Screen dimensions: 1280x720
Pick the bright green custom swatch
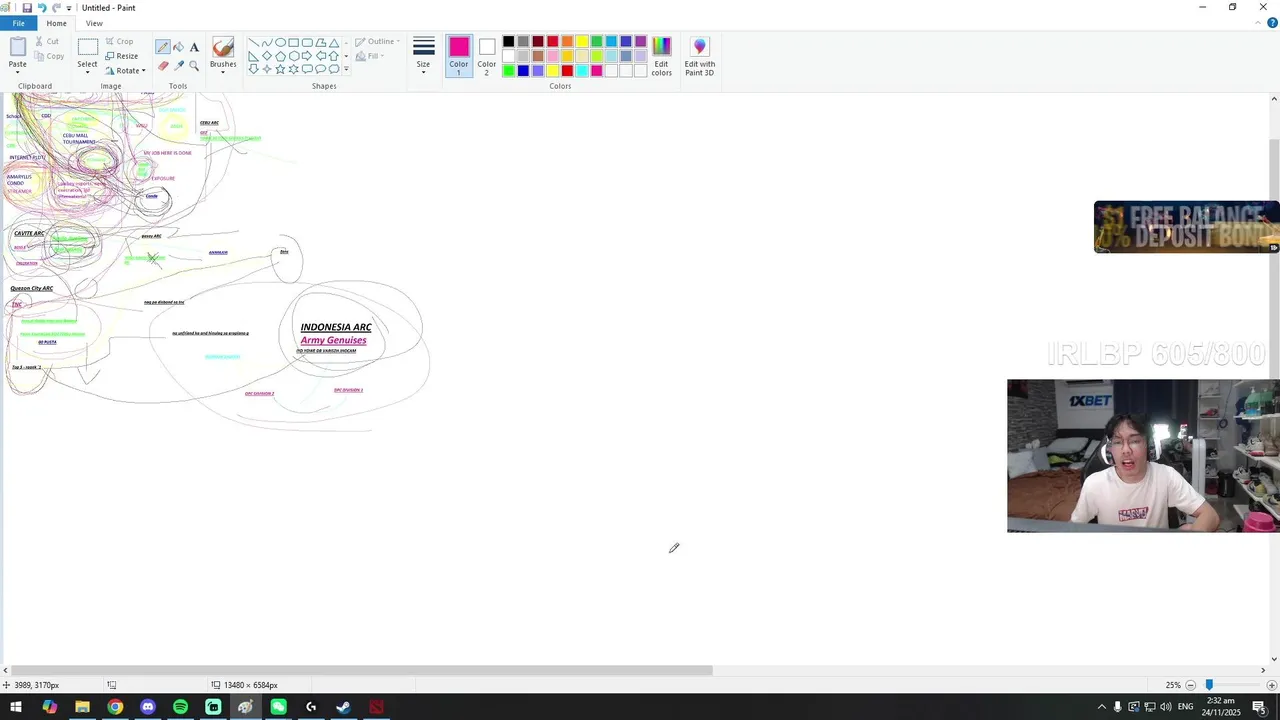[508, 71]
